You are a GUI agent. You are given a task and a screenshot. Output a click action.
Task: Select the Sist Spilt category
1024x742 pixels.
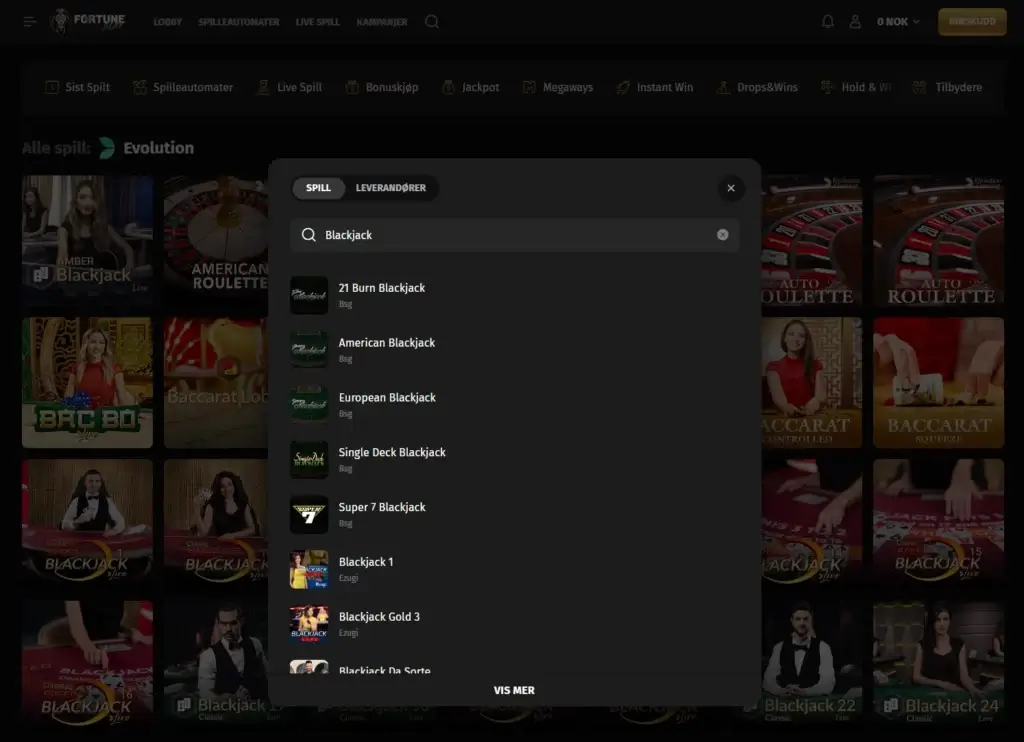coord(77,87)
